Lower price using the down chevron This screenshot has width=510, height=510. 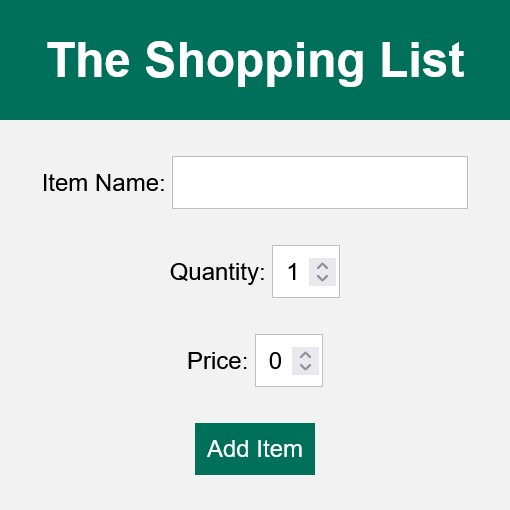tap(305, 367)
